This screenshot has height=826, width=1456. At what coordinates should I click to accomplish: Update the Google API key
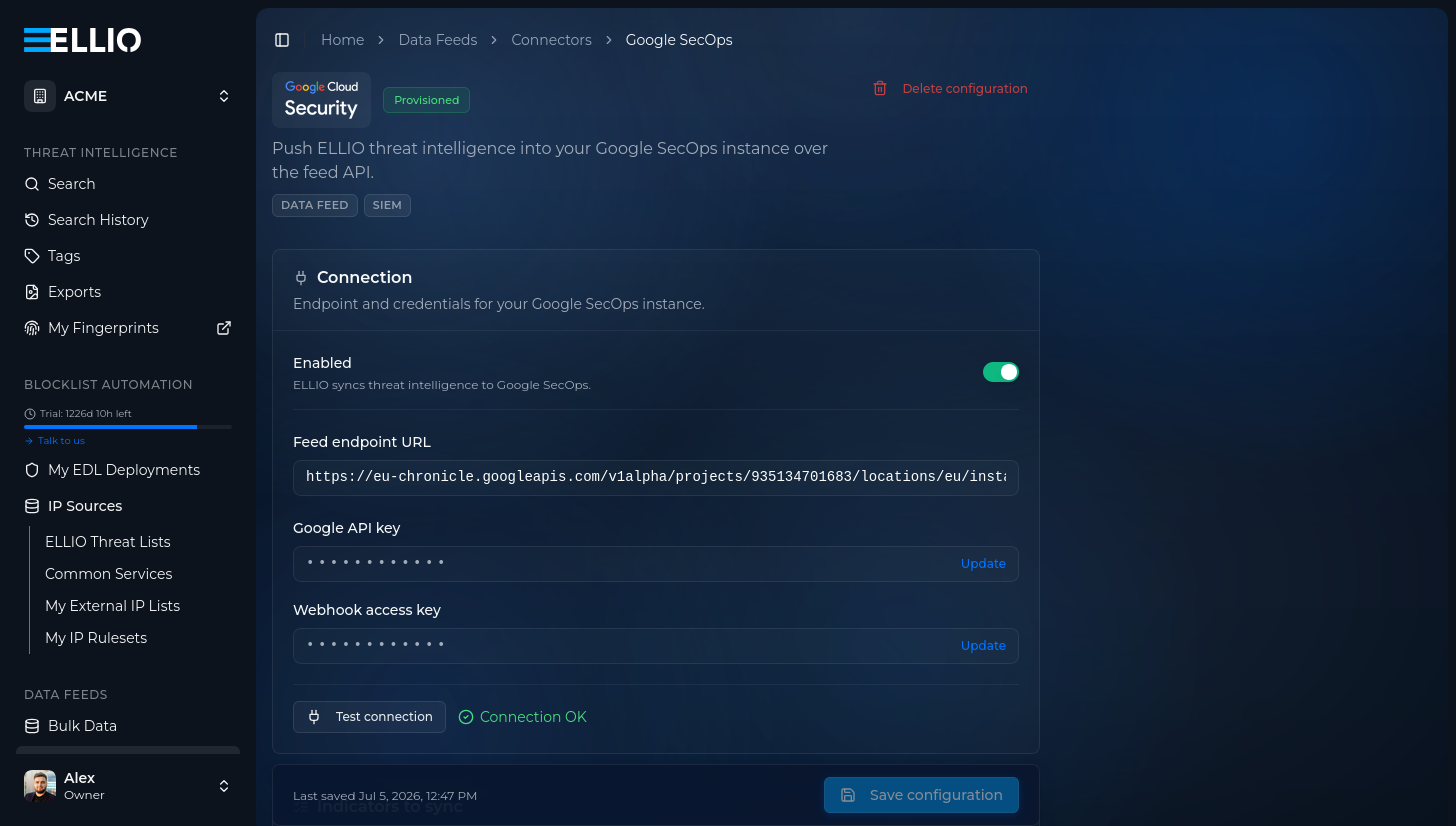983,563
